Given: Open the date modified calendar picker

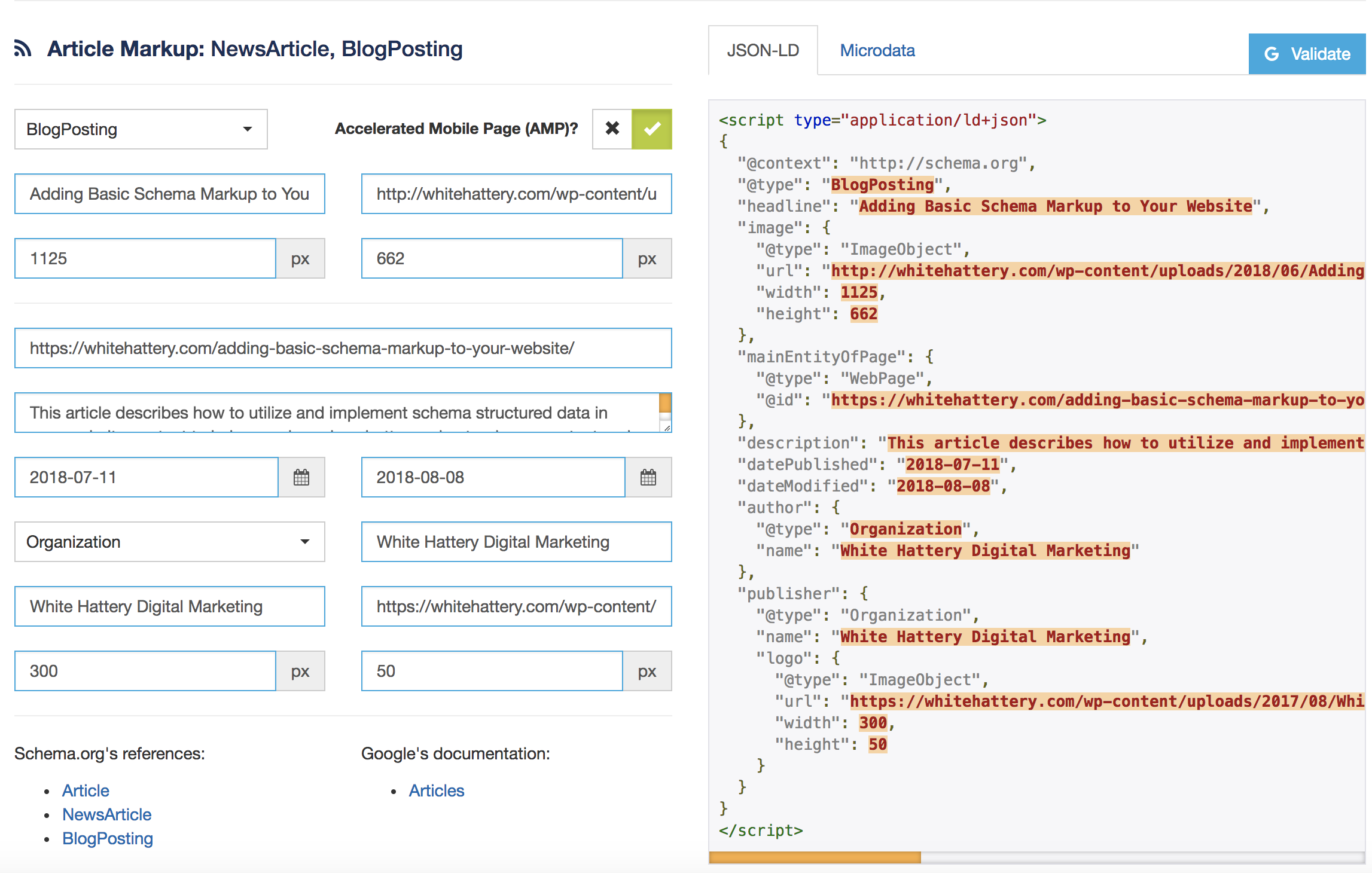Looking at the screenshot, I should (x=648, y=477).
